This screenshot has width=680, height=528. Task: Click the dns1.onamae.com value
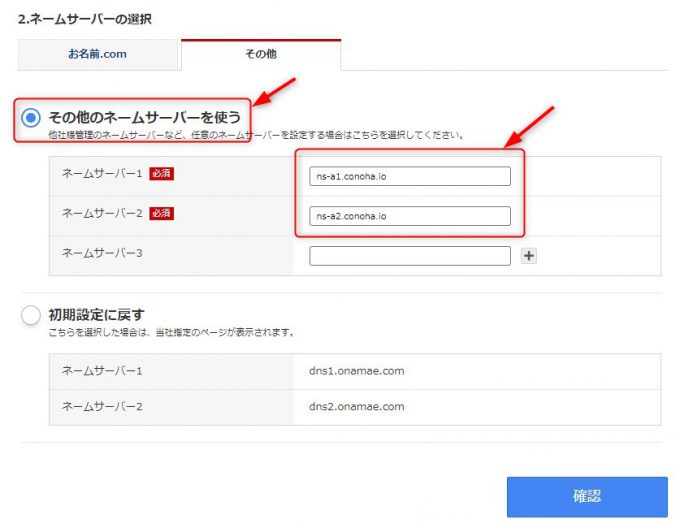[x=356, y=371]
